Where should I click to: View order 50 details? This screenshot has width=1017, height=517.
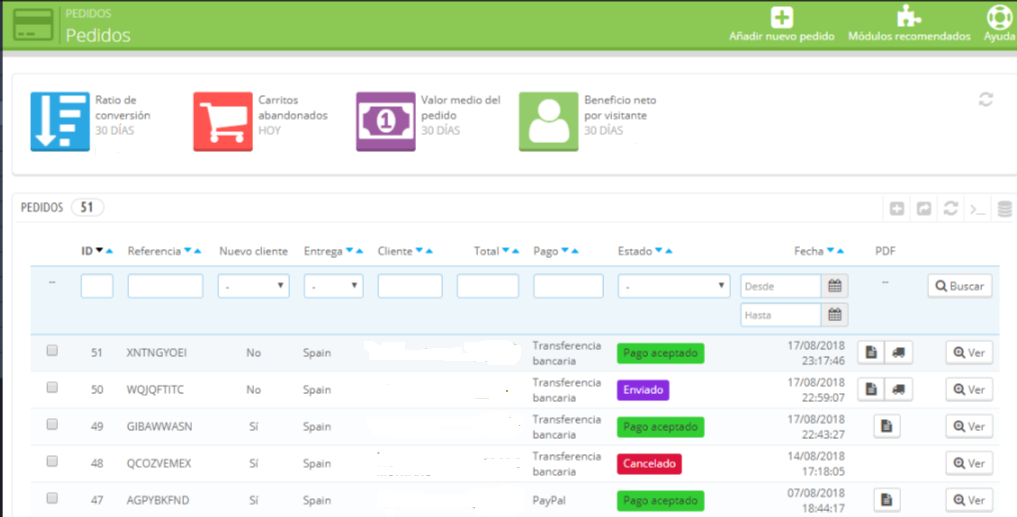pyautogui.click(x=969, y=390)
